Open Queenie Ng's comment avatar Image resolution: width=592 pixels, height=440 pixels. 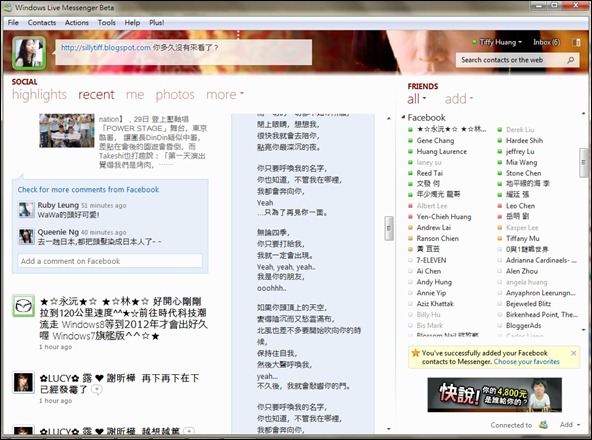pyautogui.click(x=26, y=236)
